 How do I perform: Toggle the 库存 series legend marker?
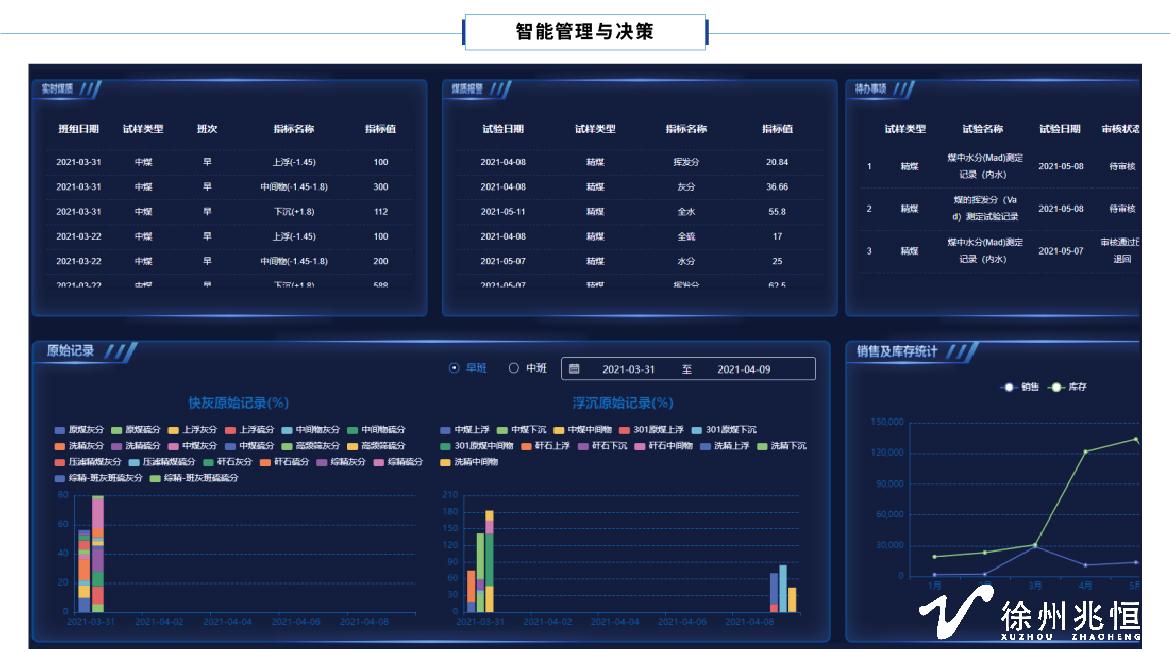[1057, 387]
